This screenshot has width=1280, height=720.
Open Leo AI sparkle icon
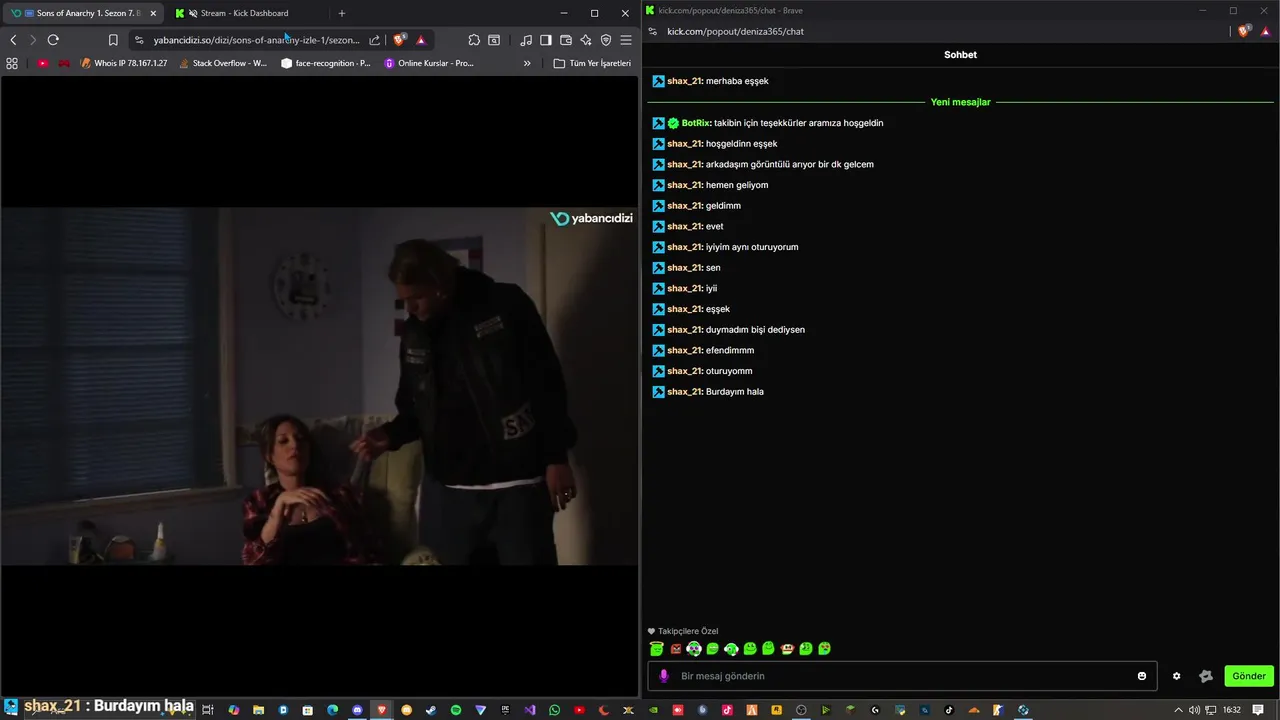point(586,40)
